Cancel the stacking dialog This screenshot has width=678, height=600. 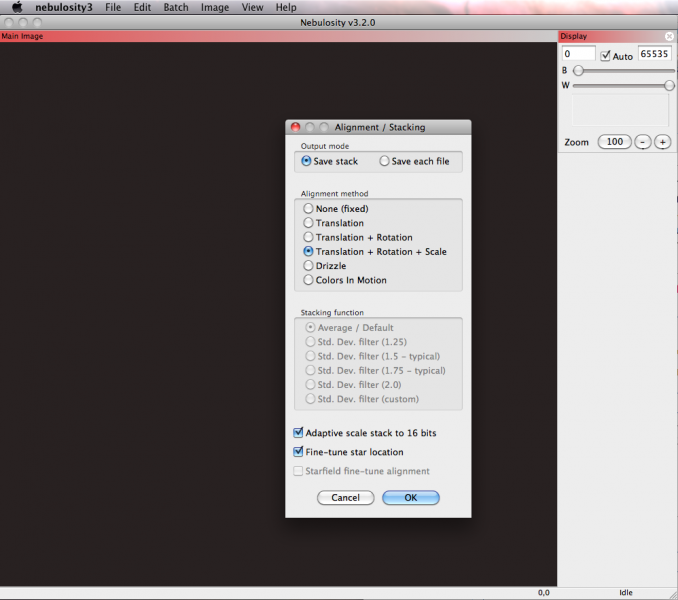(345, 498)
